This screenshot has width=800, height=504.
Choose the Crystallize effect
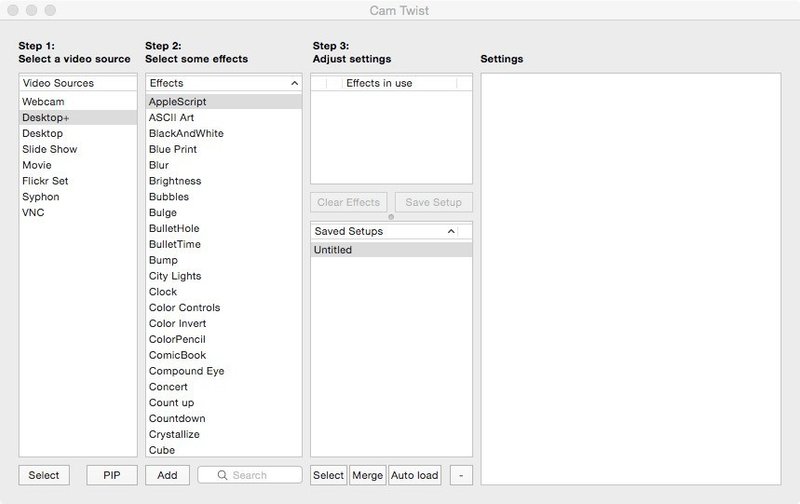[x=223, y=434]
